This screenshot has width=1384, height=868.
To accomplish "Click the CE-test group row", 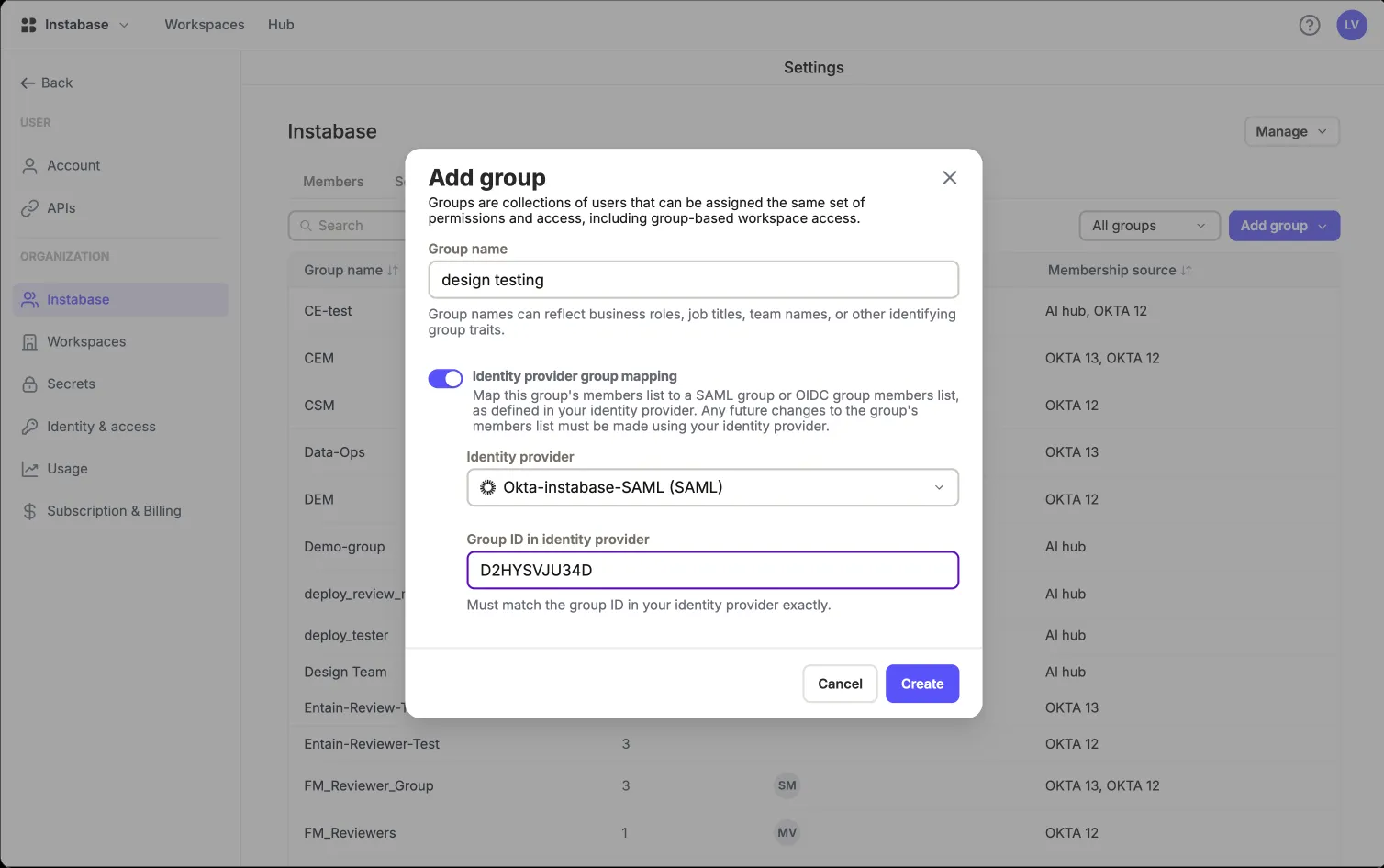I will 814,311.
